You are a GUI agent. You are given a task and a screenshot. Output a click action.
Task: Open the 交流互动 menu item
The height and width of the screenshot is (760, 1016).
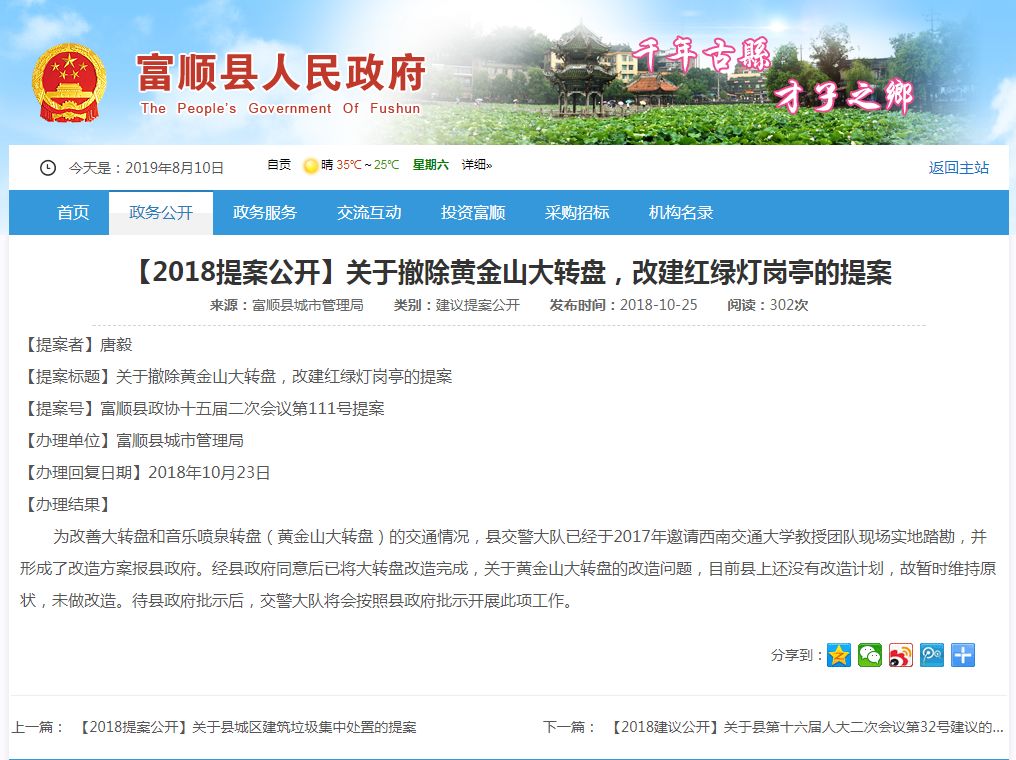(x=369, y=213)
